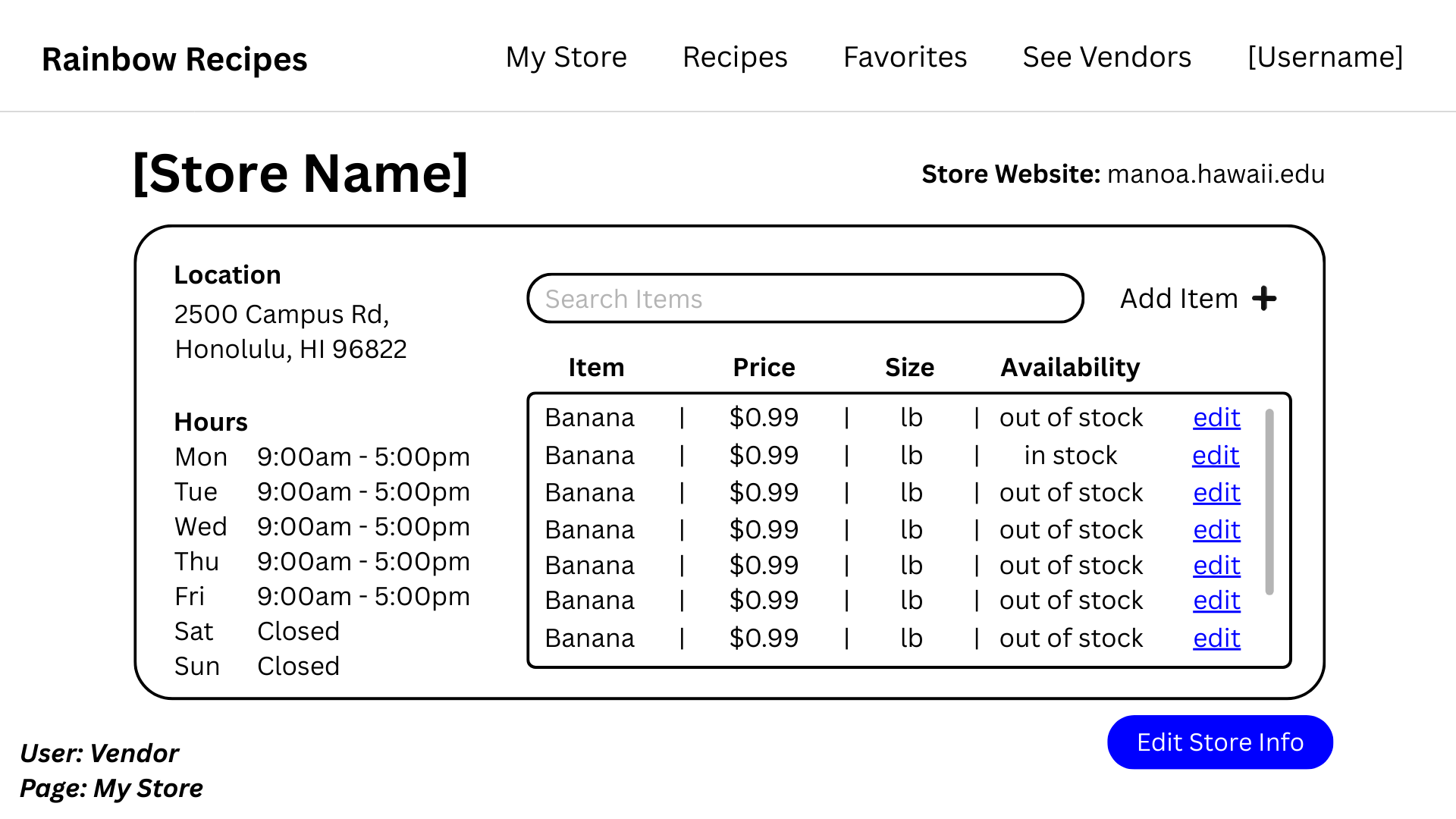Click edit on the fourth Banana row
1456x819 pixels.
point(1216,530)
